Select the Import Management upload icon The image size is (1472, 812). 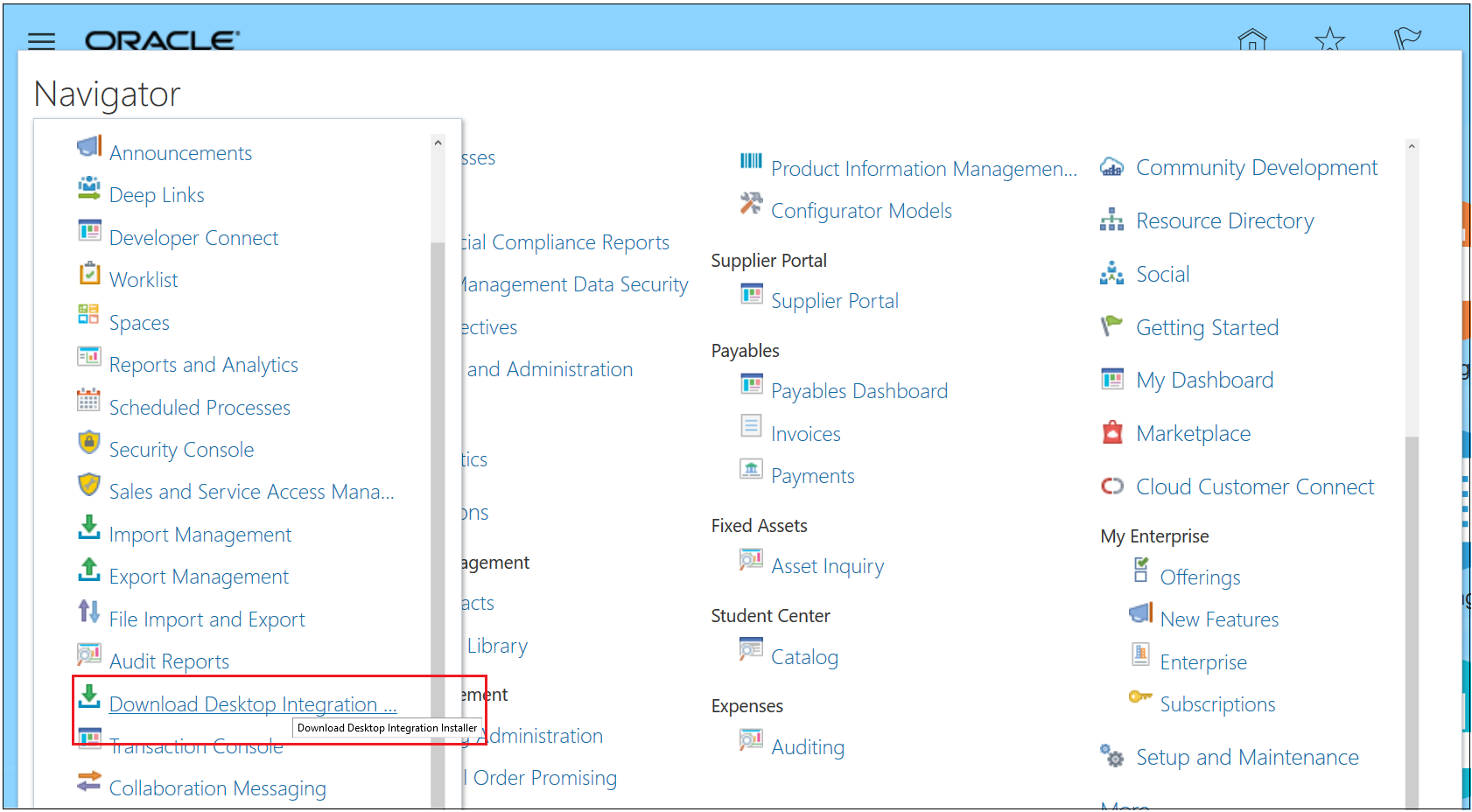(88, 528)
